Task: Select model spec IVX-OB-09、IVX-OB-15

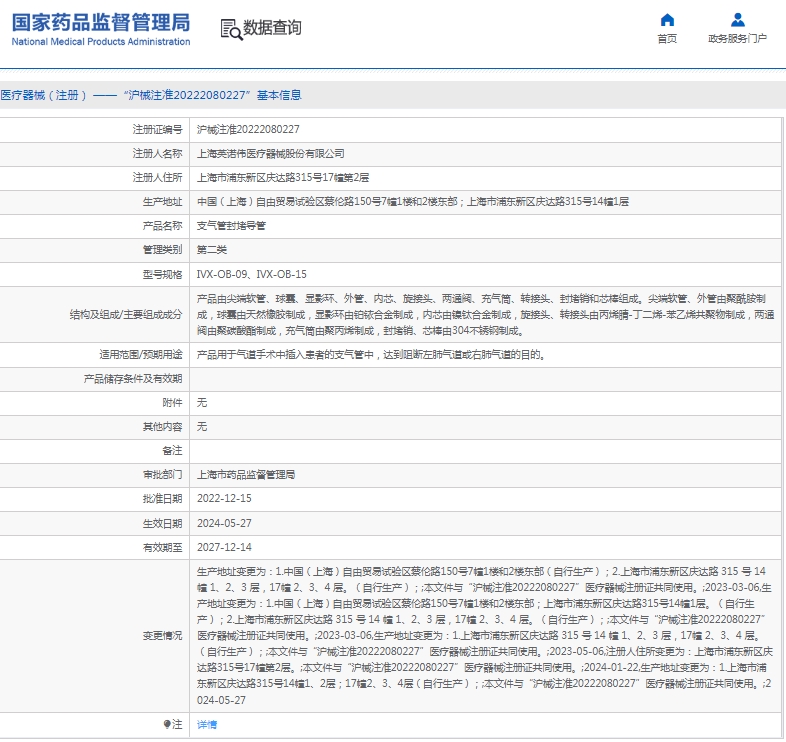Action: click(x=252, y=274)
